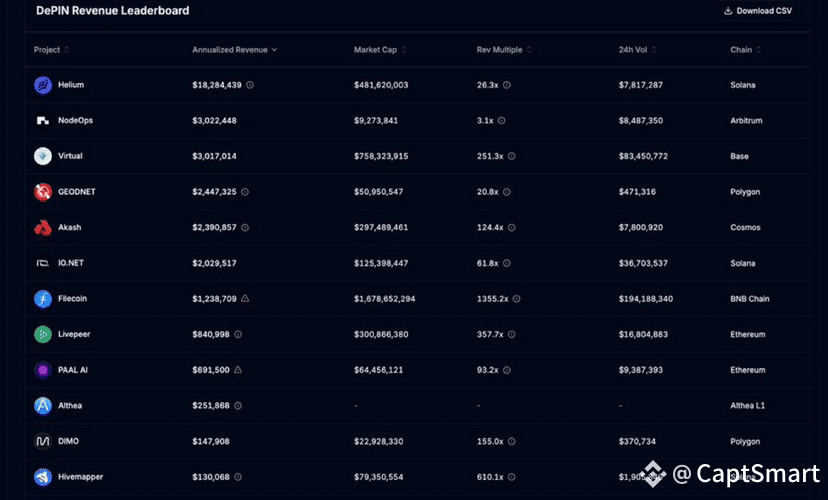The image size is (828, 500).
Task: Open the DIMO project name
Action: pos(68,441)
